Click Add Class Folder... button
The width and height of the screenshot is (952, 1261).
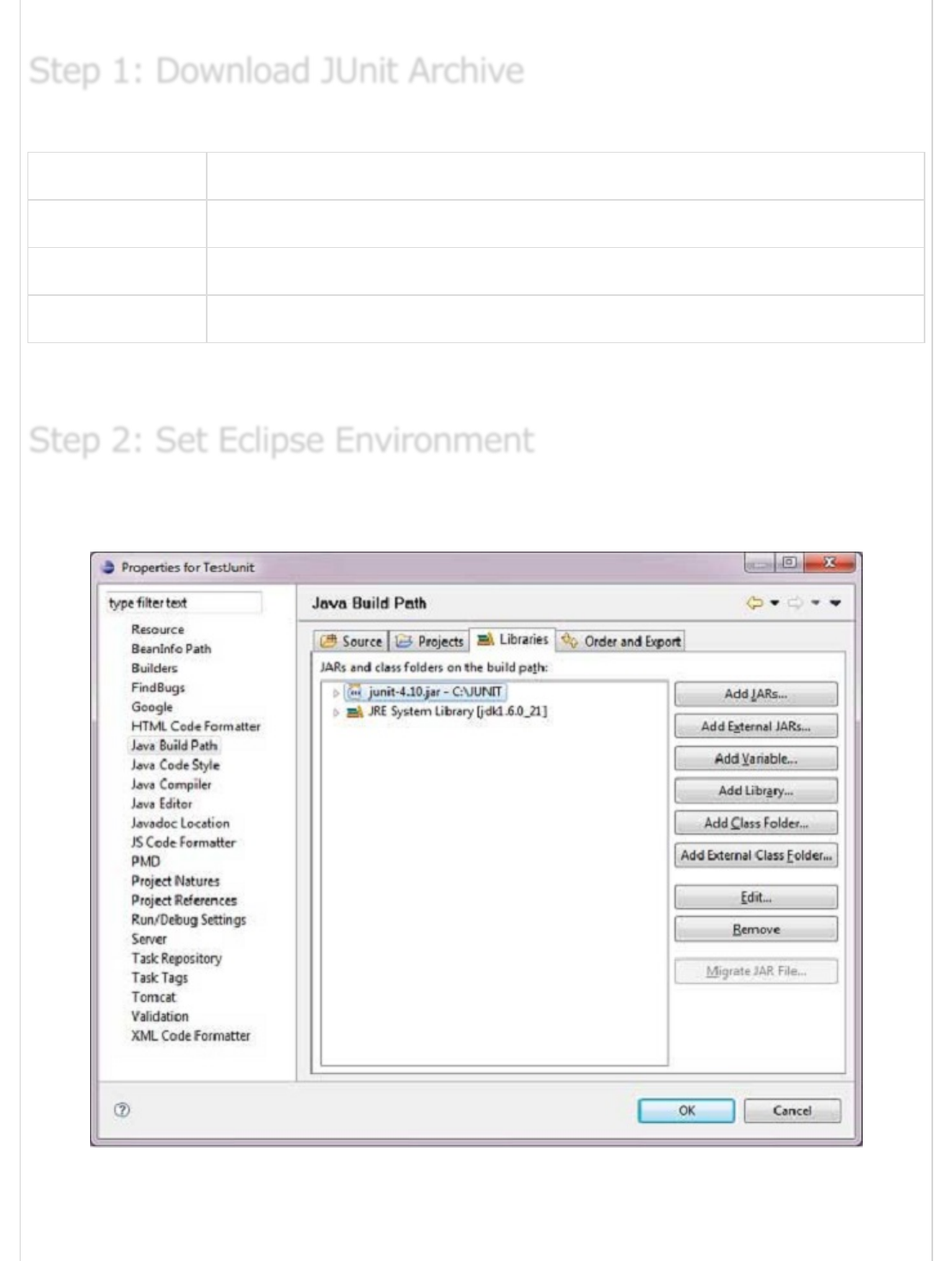pos(756,823)
